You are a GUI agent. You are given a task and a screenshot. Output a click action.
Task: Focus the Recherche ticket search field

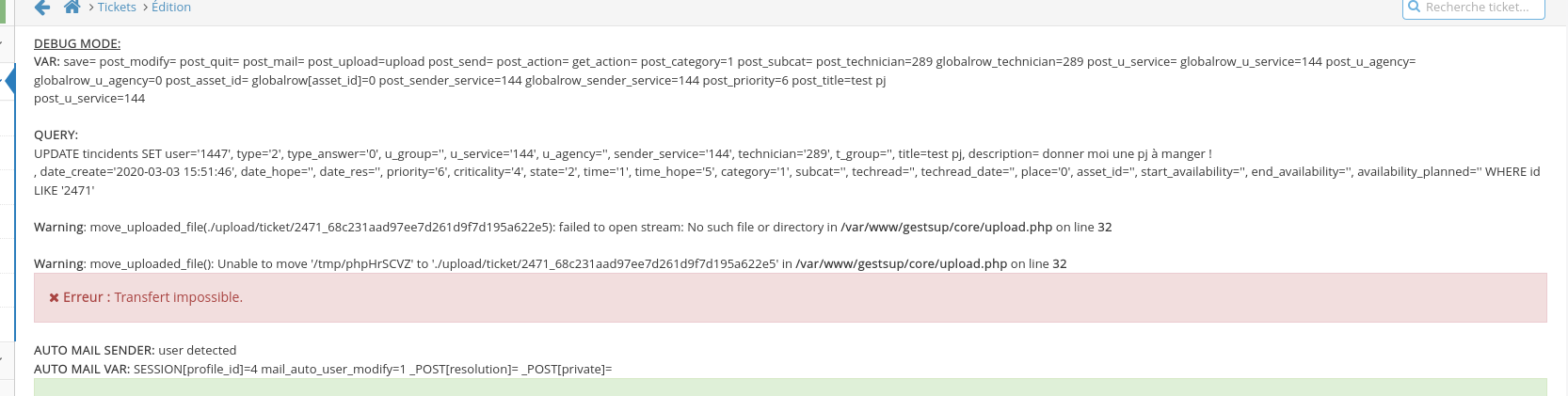1473,8
